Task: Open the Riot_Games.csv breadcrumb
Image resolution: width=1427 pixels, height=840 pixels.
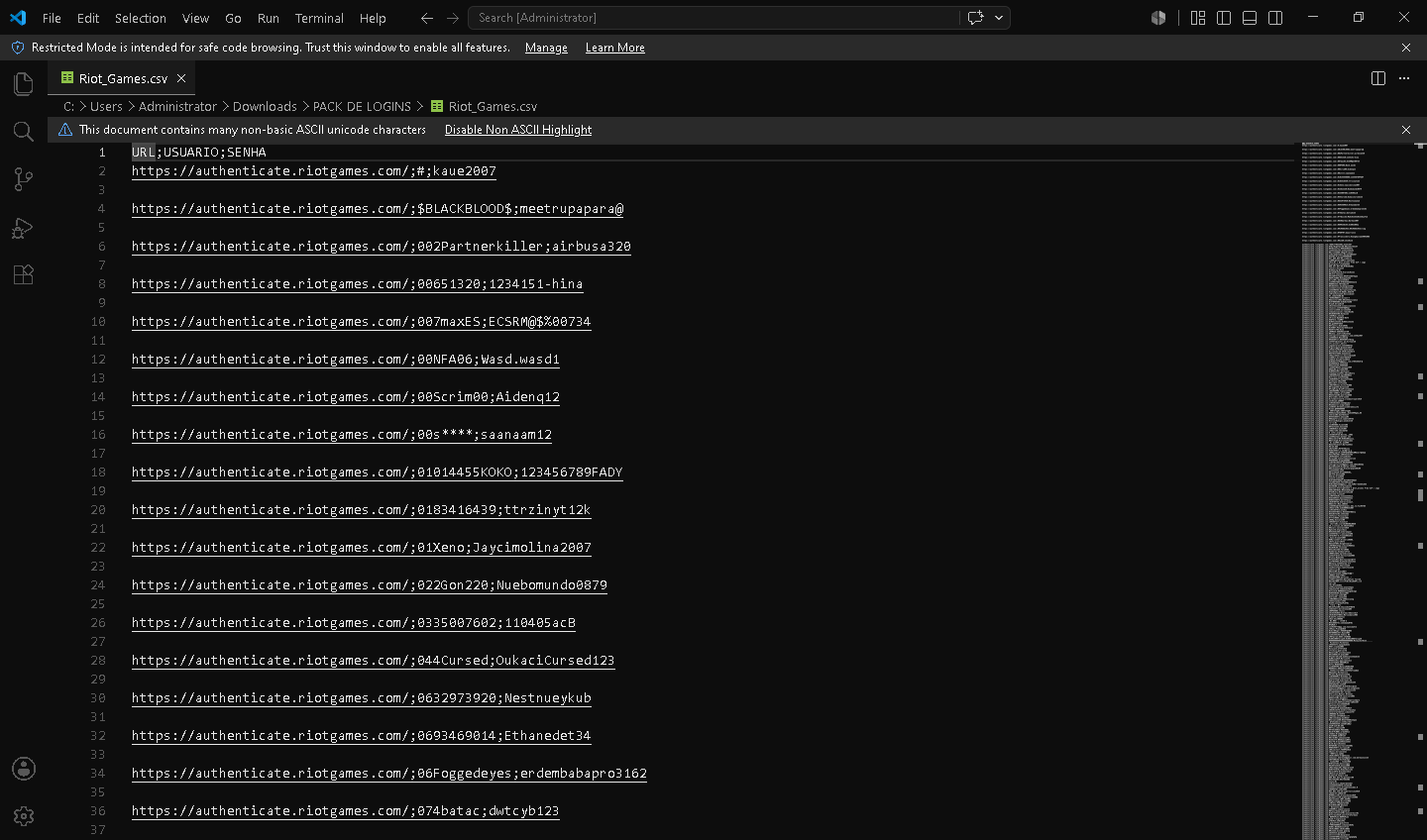Action: [493, 106]
